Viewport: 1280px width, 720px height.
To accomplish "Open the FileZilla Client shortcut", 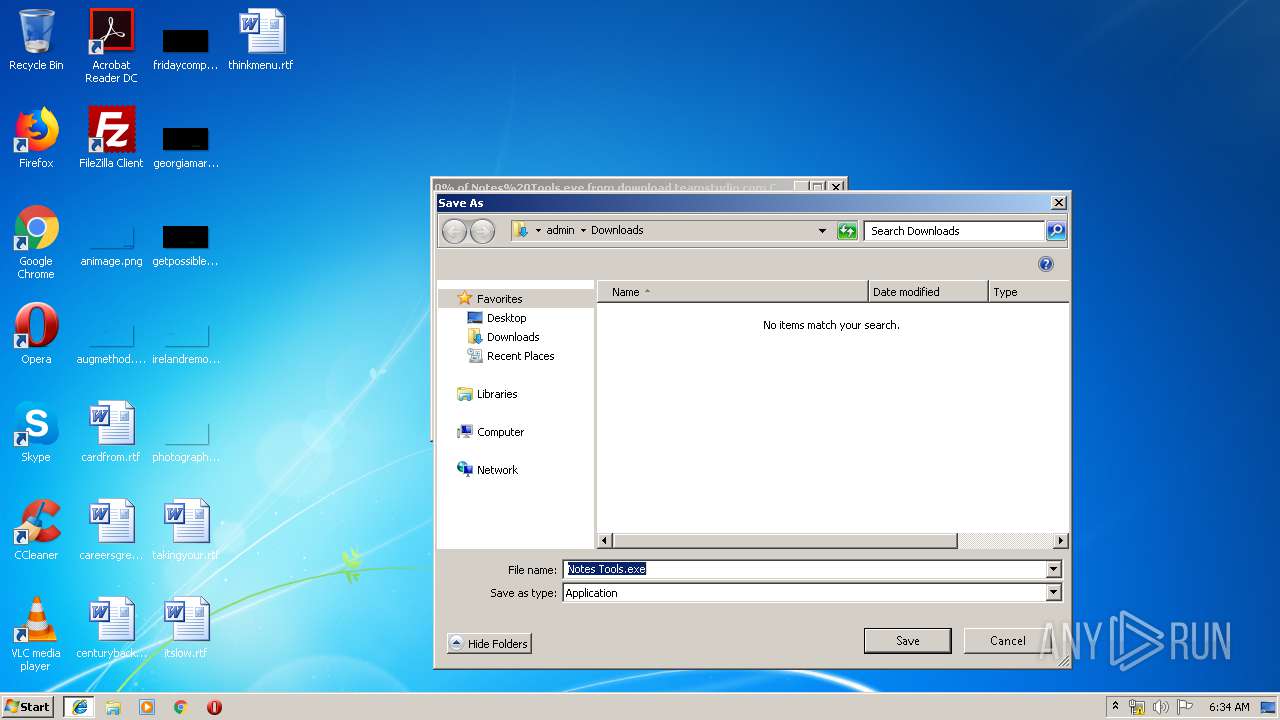I will 111,138.
